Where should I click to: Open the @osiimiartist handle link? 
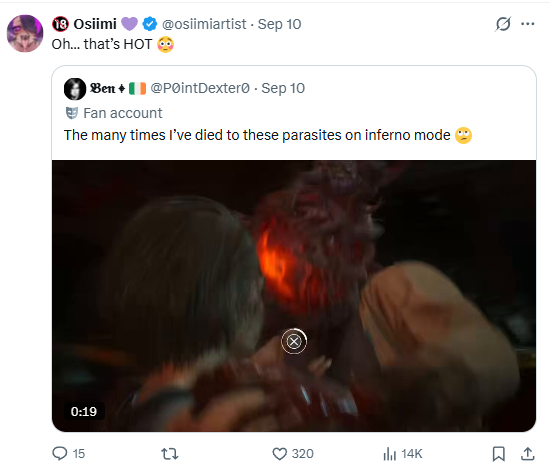pos(204,24)
